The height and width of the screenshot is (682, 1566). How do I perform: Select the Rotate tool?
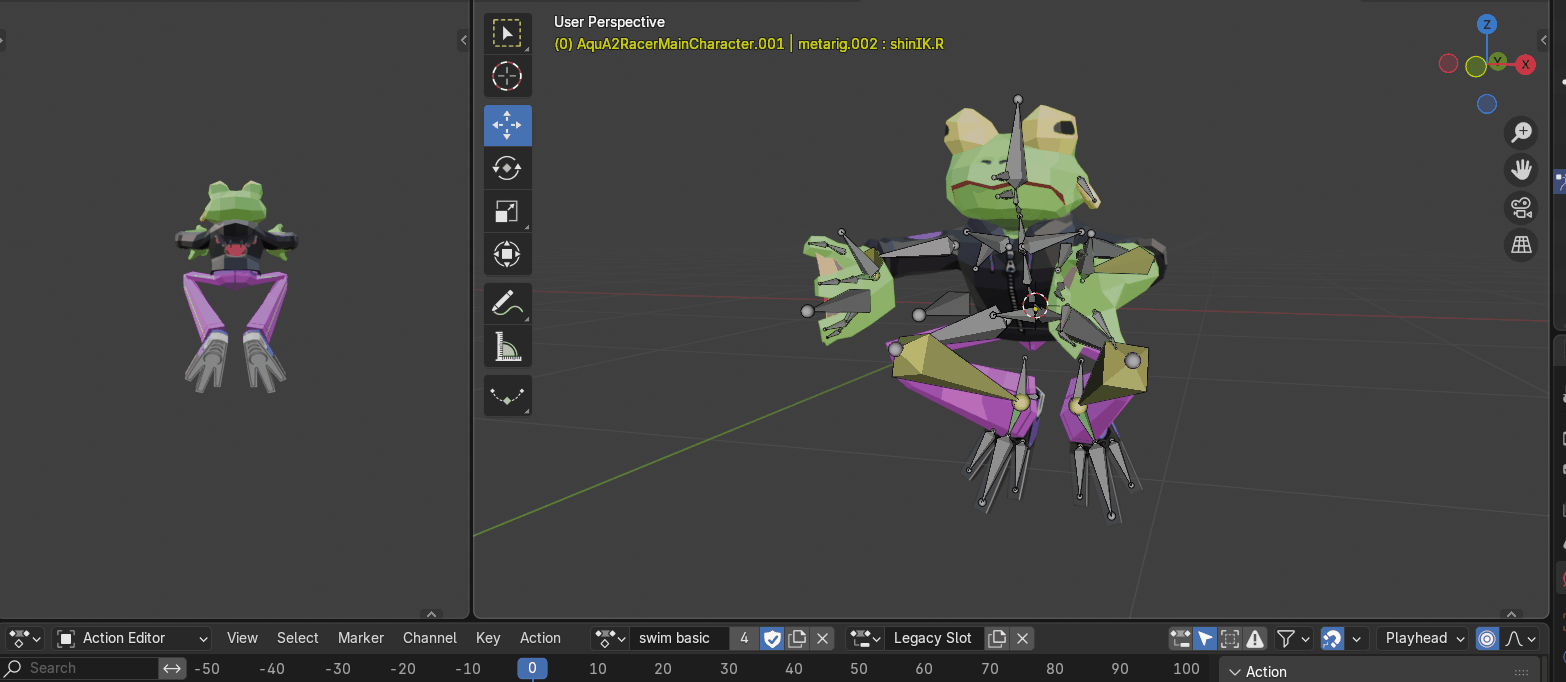point(507,168)
